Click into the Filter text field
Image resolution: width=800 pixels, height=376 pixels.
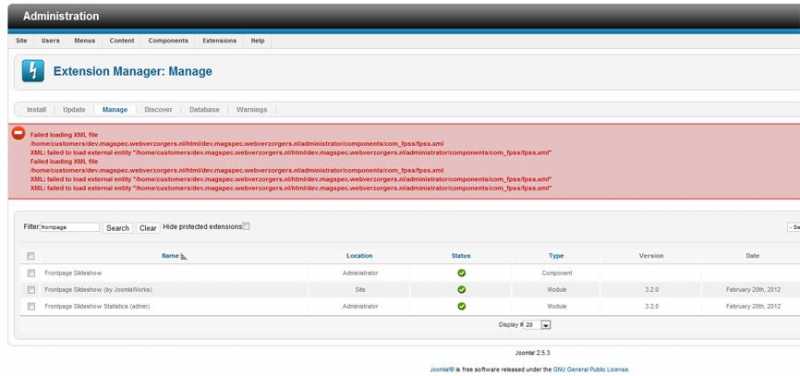point(69,228)
